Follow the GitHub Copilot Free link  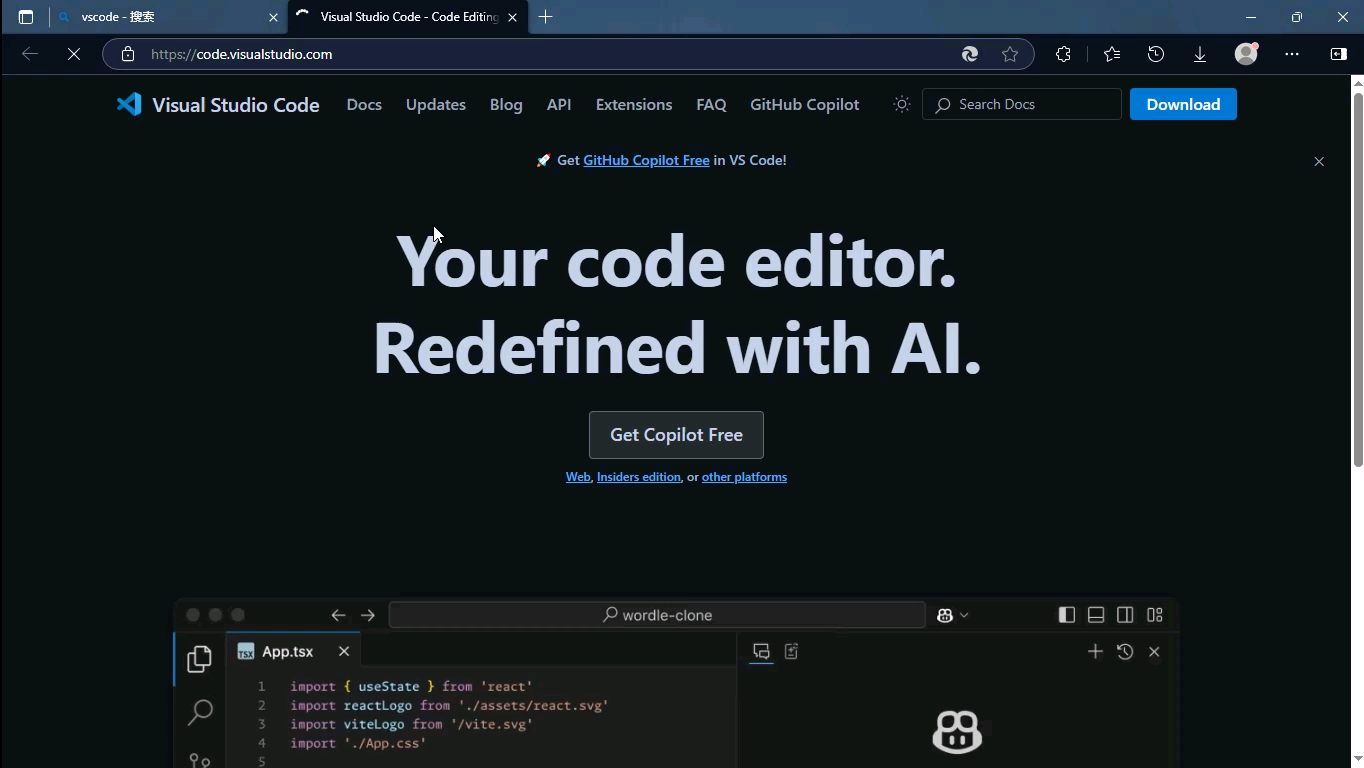coord(646,160)
